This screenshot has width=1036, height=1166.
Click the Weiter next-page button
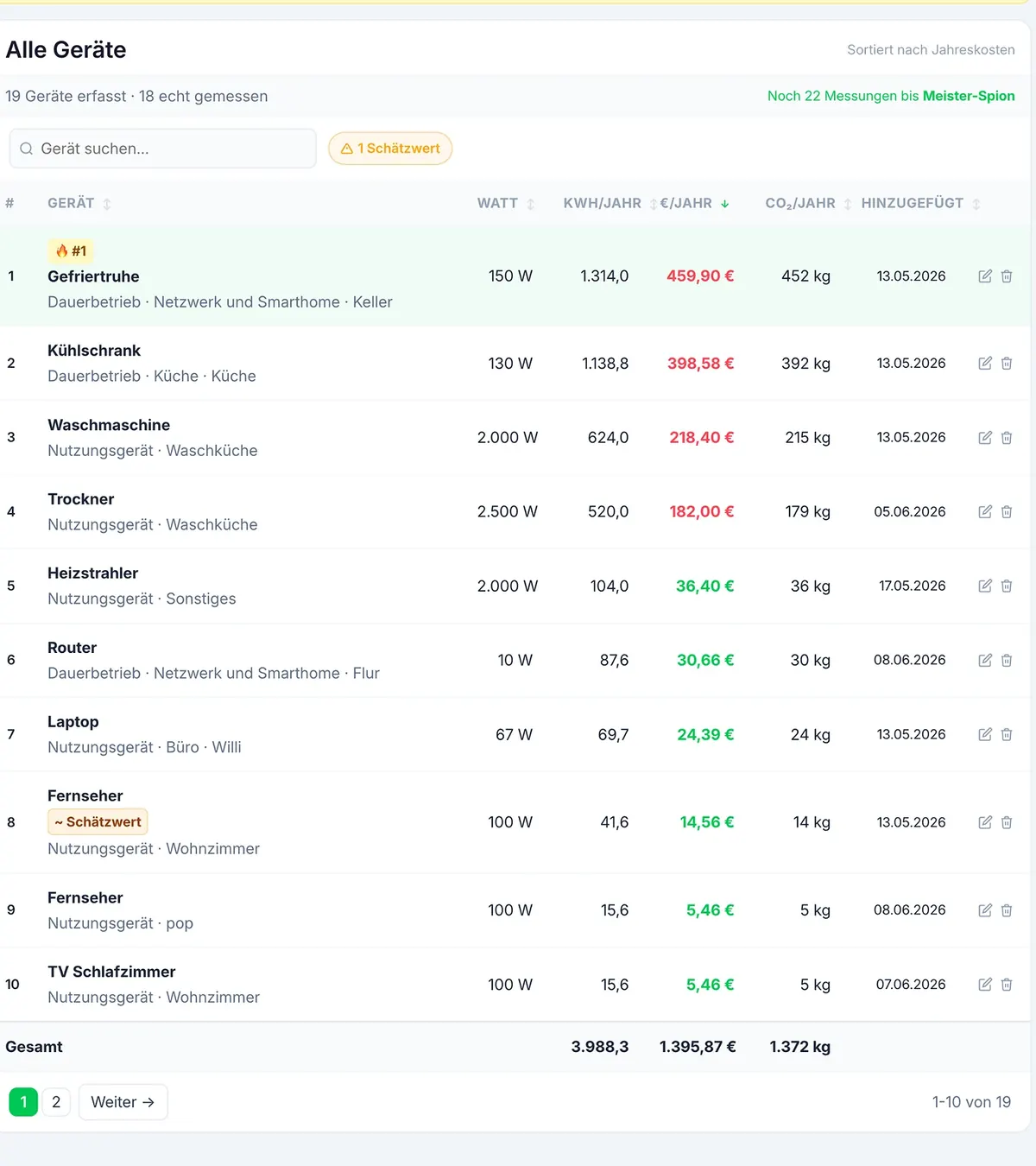point(123,1102)
